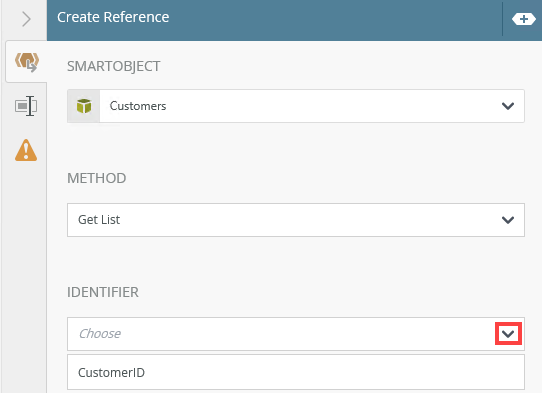Open the SmartObject configuration tab icon

27,62
